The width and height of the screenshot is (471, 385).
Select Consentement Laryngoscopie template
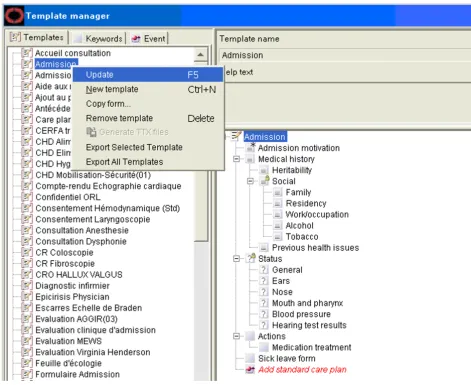tap(93, 219)
